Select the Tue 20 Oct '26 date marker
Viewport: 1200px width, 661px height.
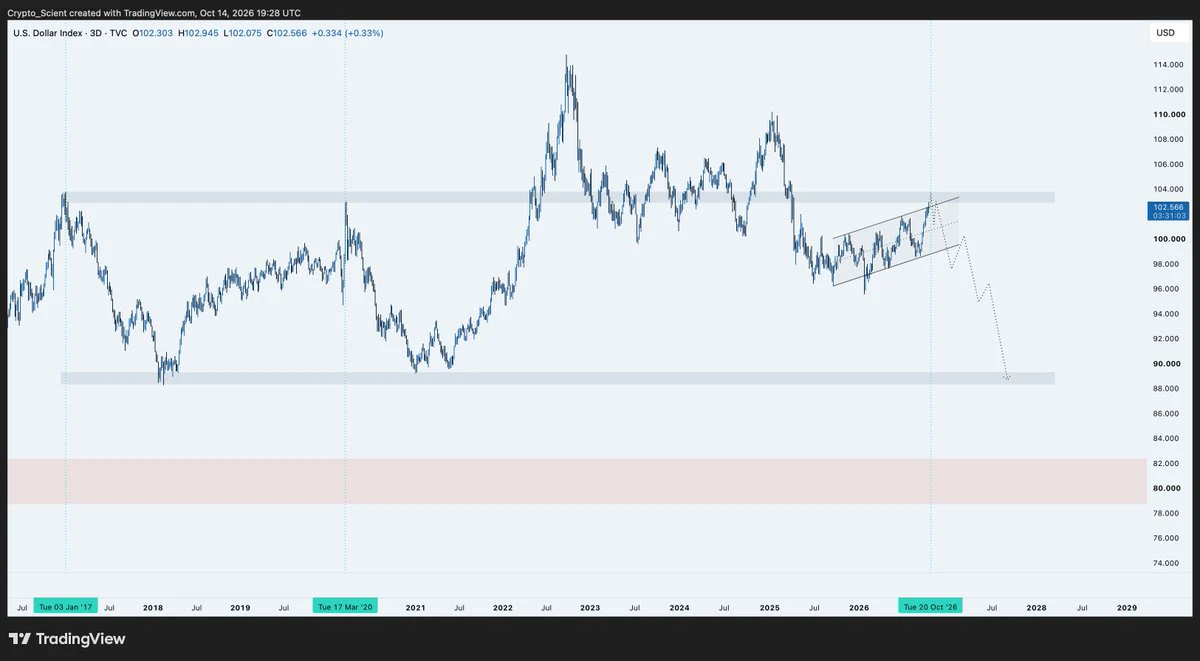click(931, 607)
